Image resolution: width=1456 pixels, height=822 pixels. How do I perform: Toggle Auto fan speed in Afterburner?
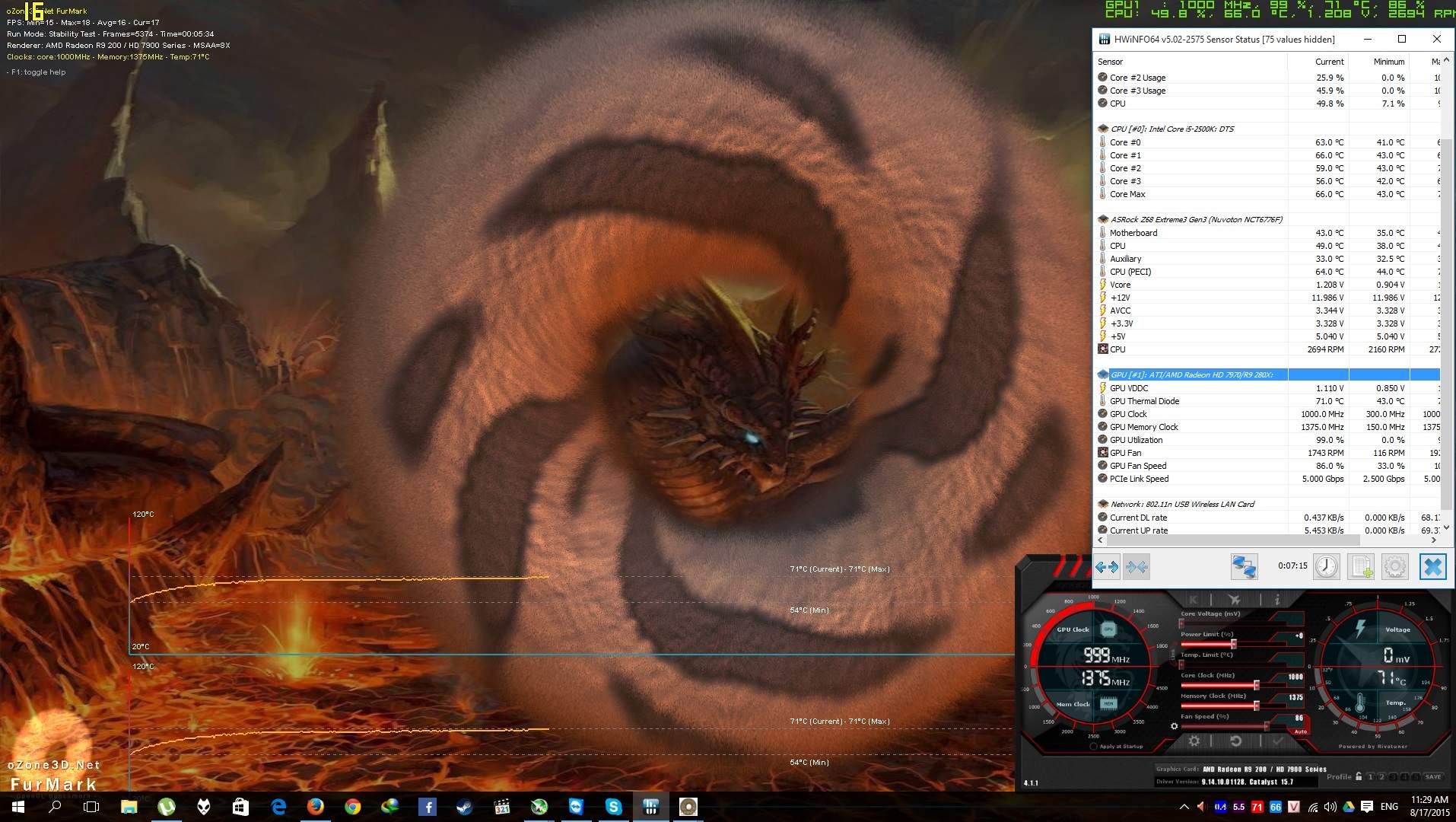[1300, 732]
